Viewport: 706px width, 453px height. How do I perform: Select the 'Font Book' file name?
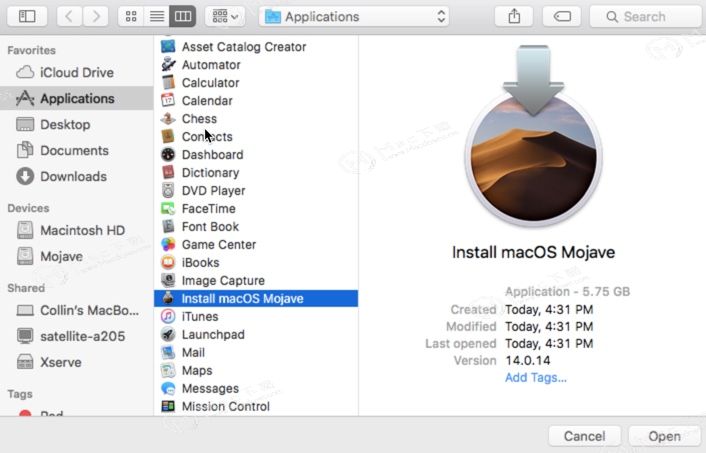(210, 226)
